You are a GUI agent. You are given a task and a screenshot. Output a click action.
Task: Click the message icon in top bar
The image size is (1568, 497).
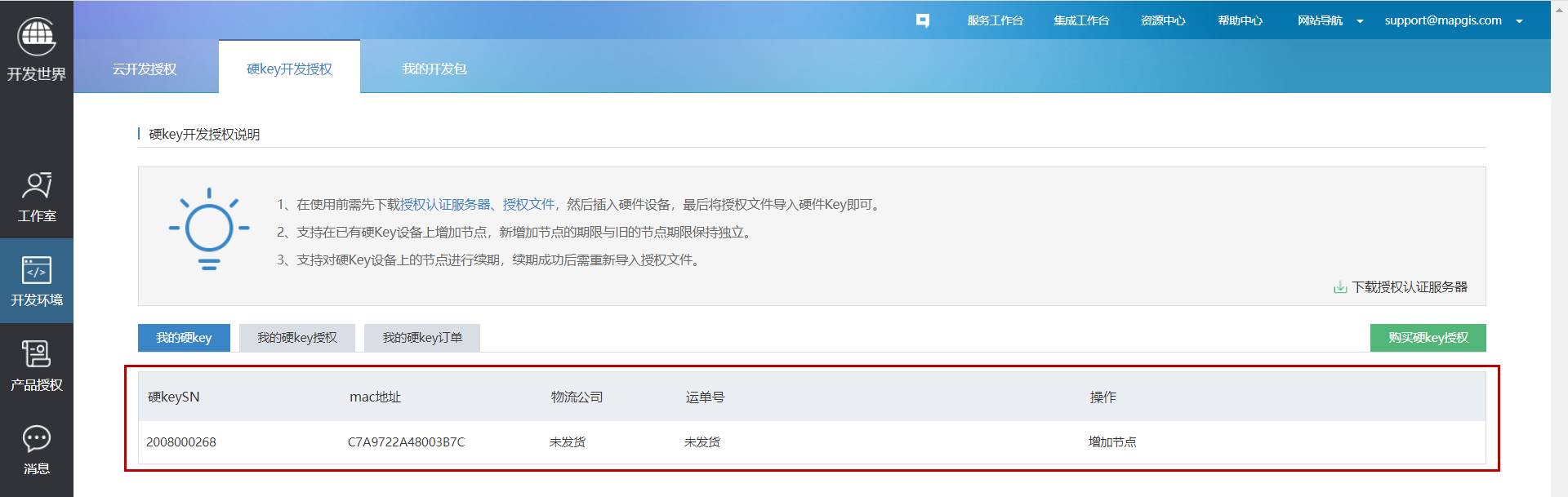(922, 20)
